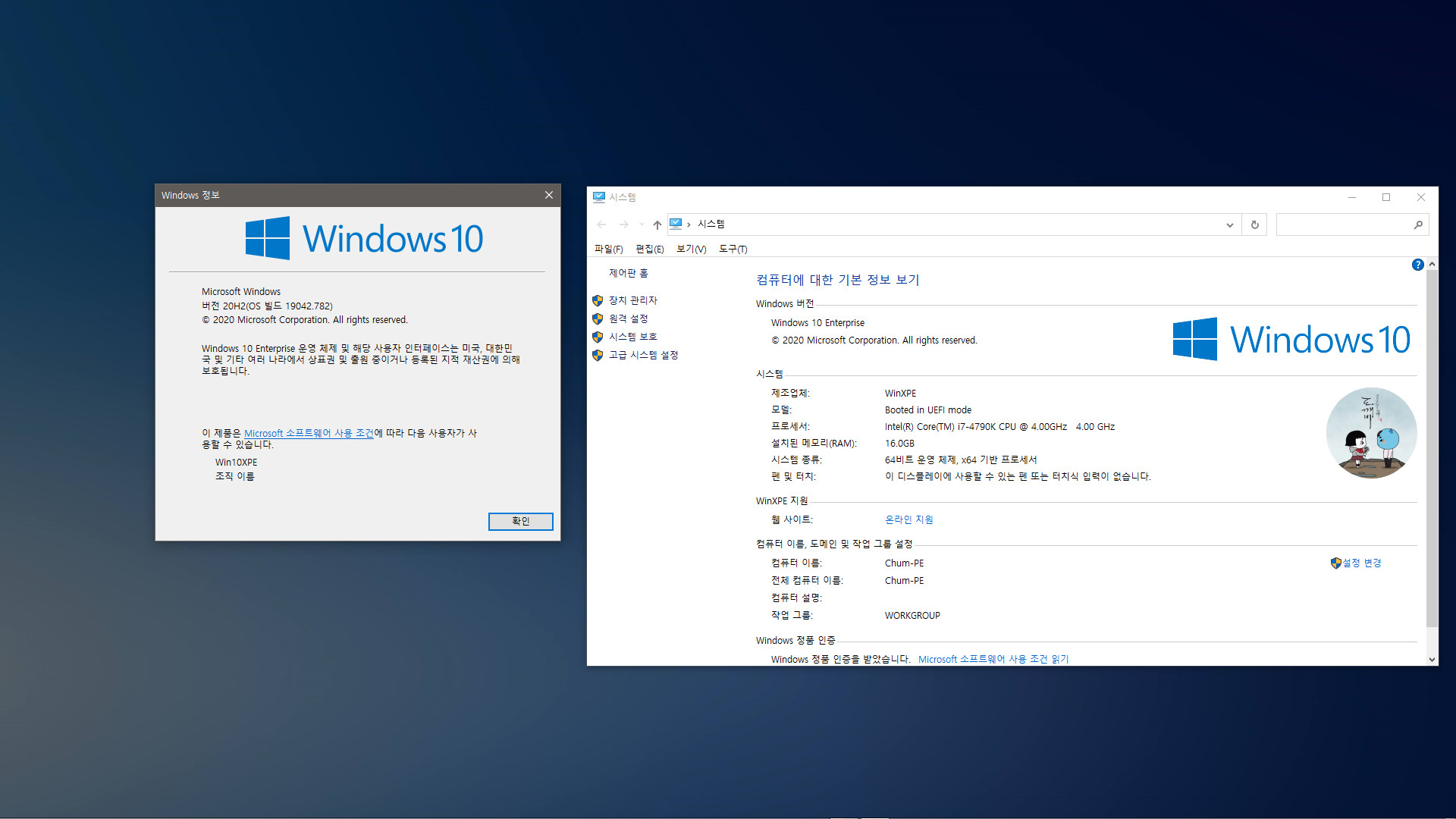The height and width of the screenshot is (819, 1456).
Task: Click 시스템 breadcrumb in address bar
Action: (711, 224)
